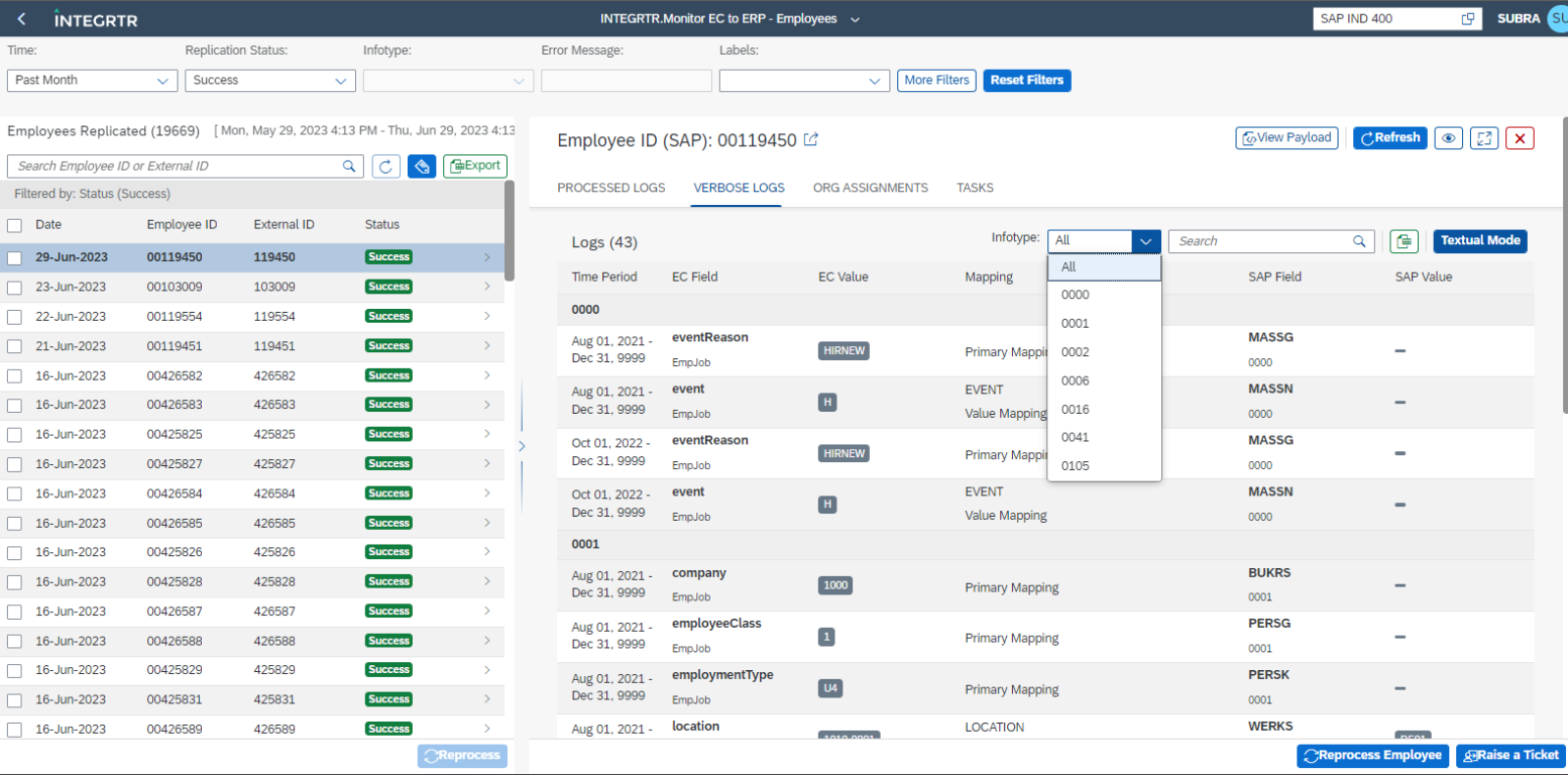This screenshot has width=1568, height=775.
Task: Open details arrow for row 00426587
Action: pyautogui.click(x=487, y=610)
